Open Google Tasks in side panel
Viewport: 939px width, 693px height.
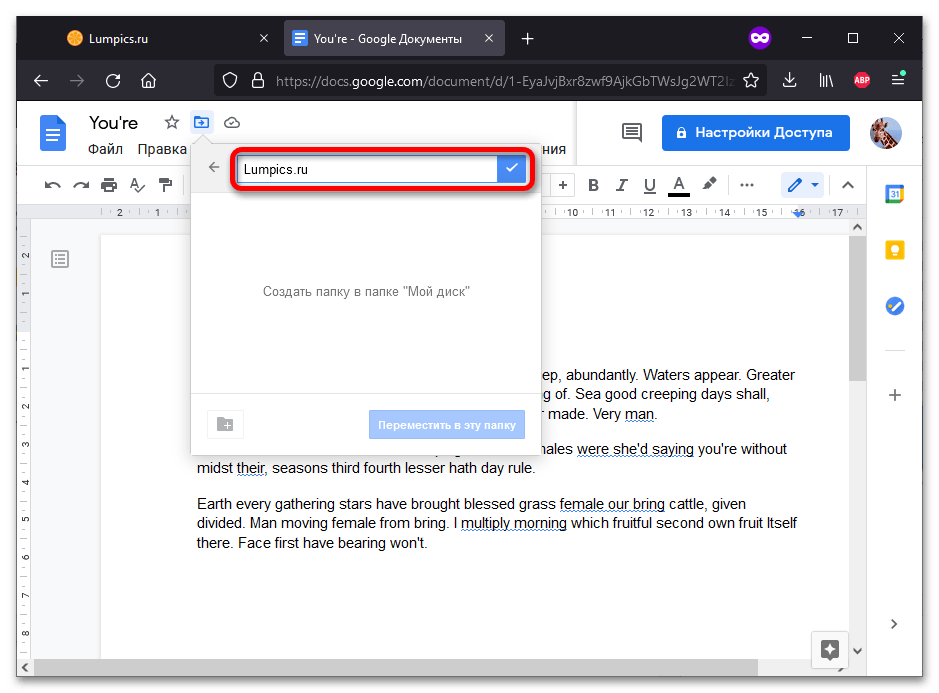[x=894, y=307]
